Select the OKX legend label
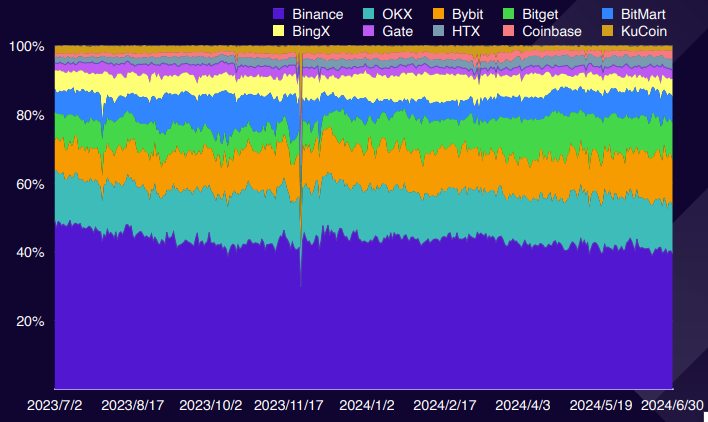The image size is (708, 422). [397, 14]
